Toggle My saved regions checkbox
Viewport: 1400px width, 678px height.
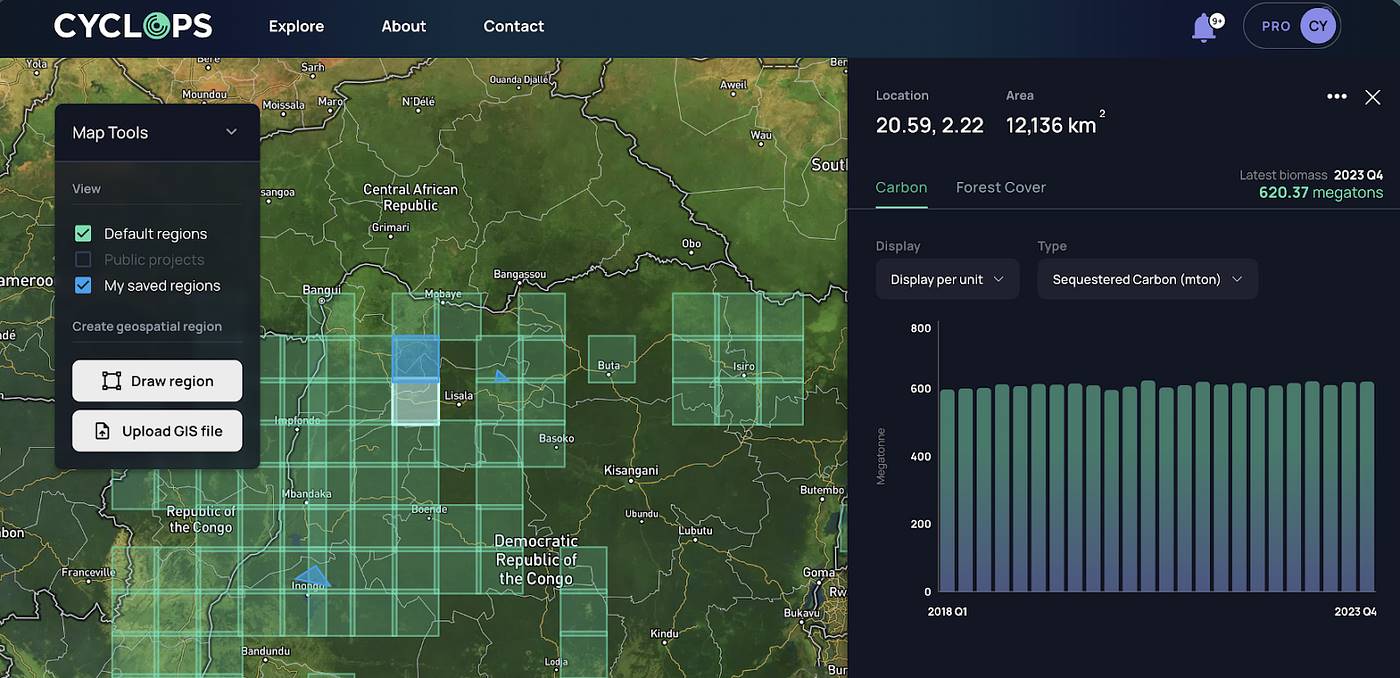tap(83, 286)
